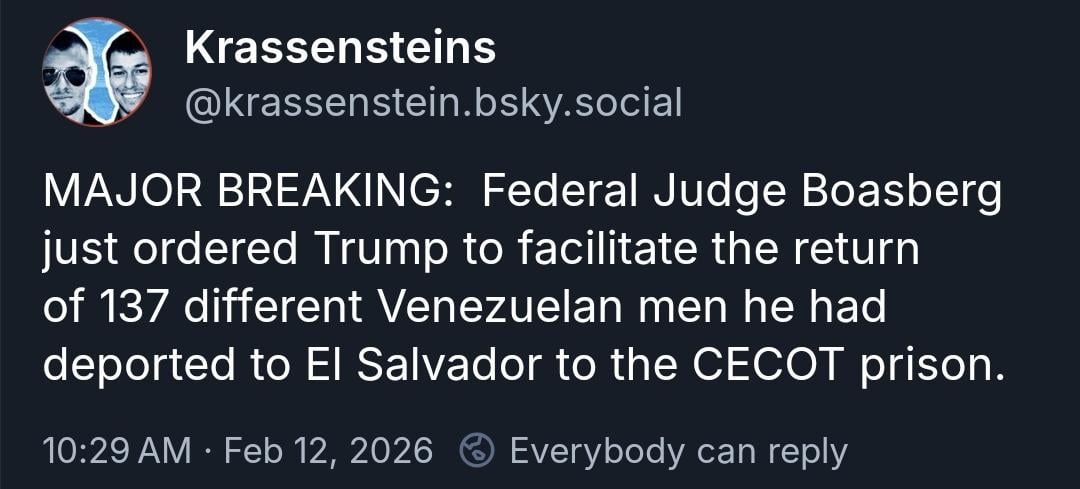Click the word "ordered" in the post

pyautogui.click(x=216, y=250)
